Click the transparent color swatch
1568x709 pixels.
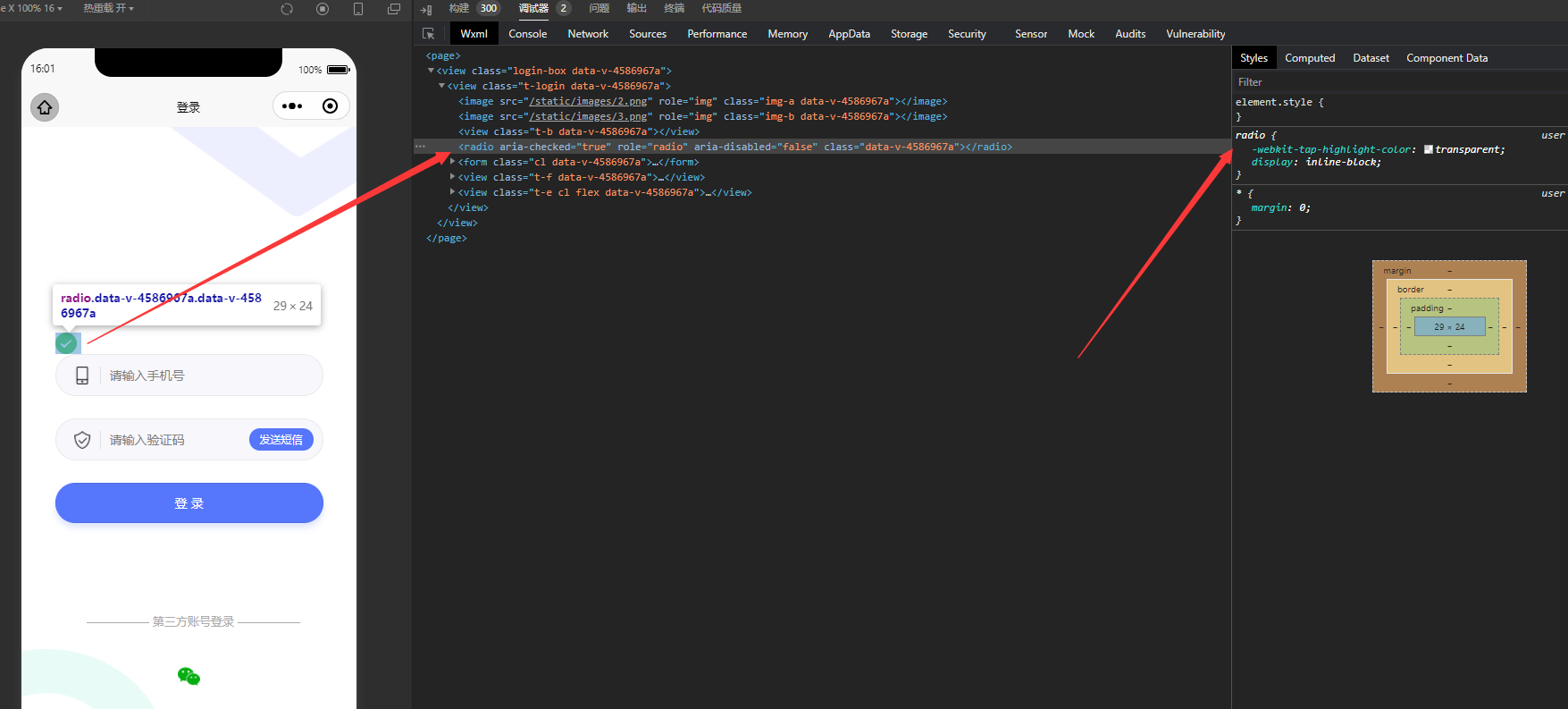click(1429, 149)
